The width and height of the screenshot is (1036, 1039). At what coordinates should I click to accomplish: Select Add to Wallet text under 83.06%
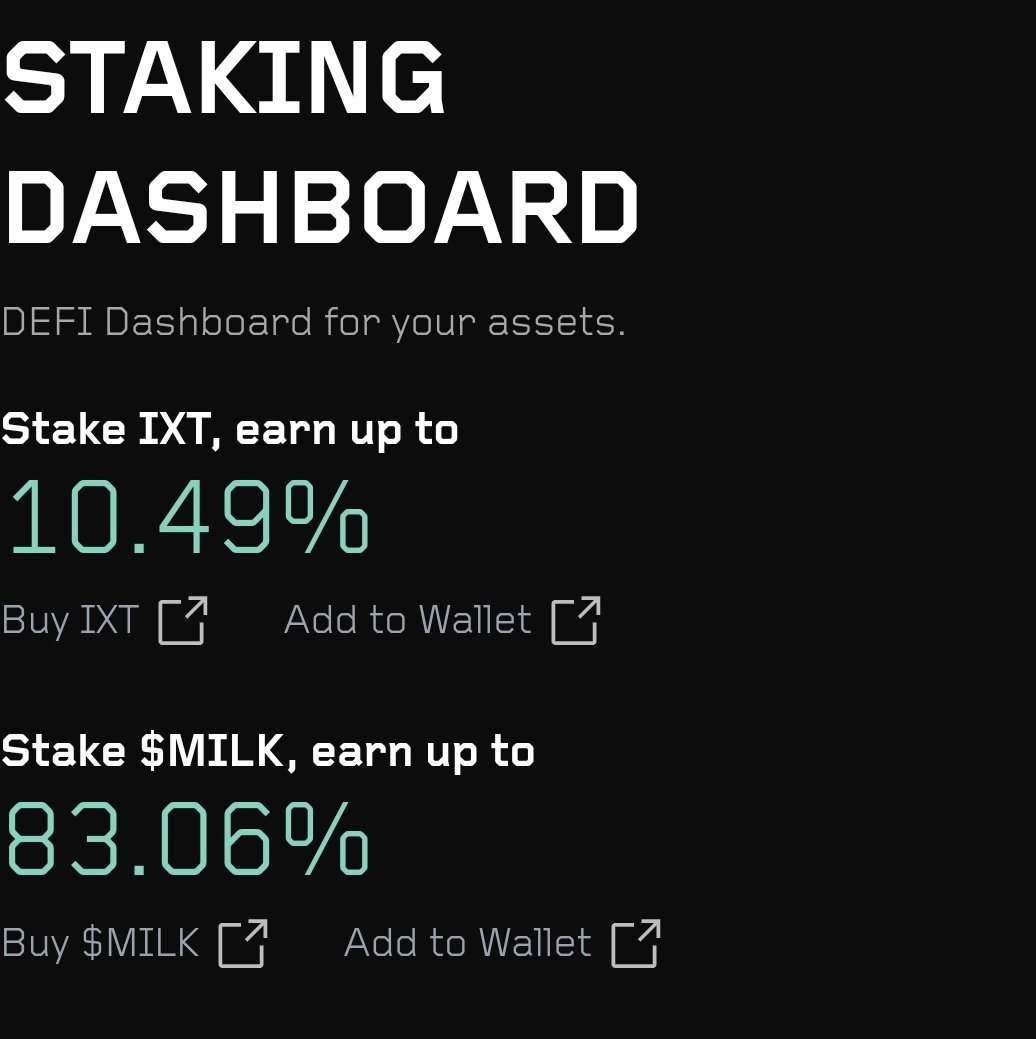pos(468,942)
